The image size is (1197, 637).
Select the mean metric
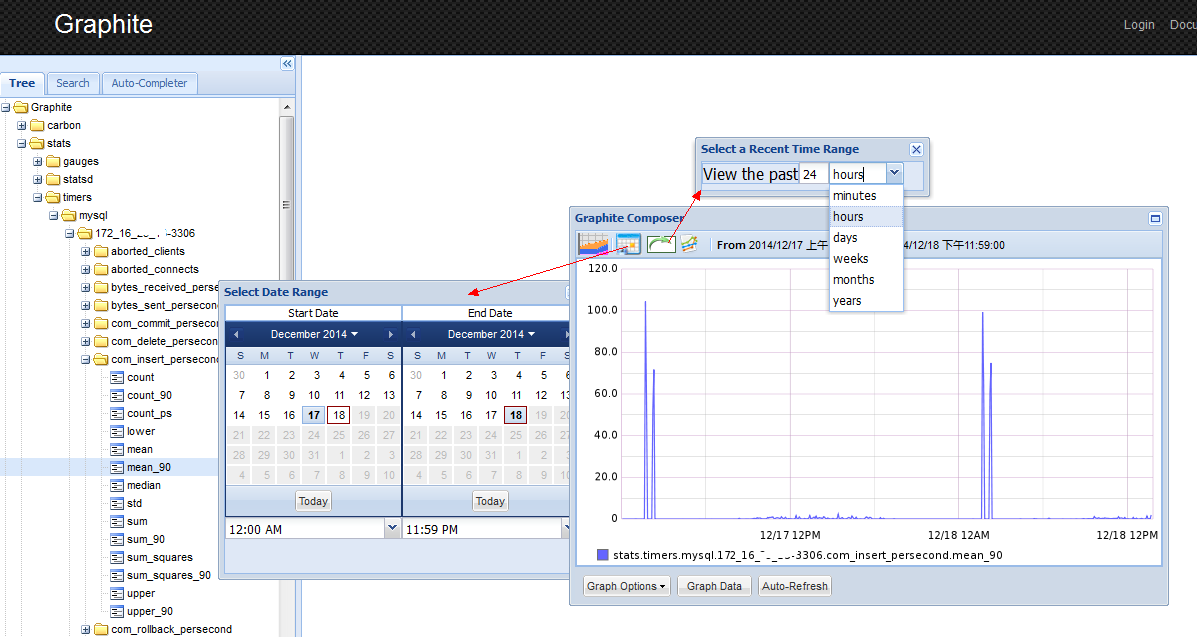click(x=140, y=449)
